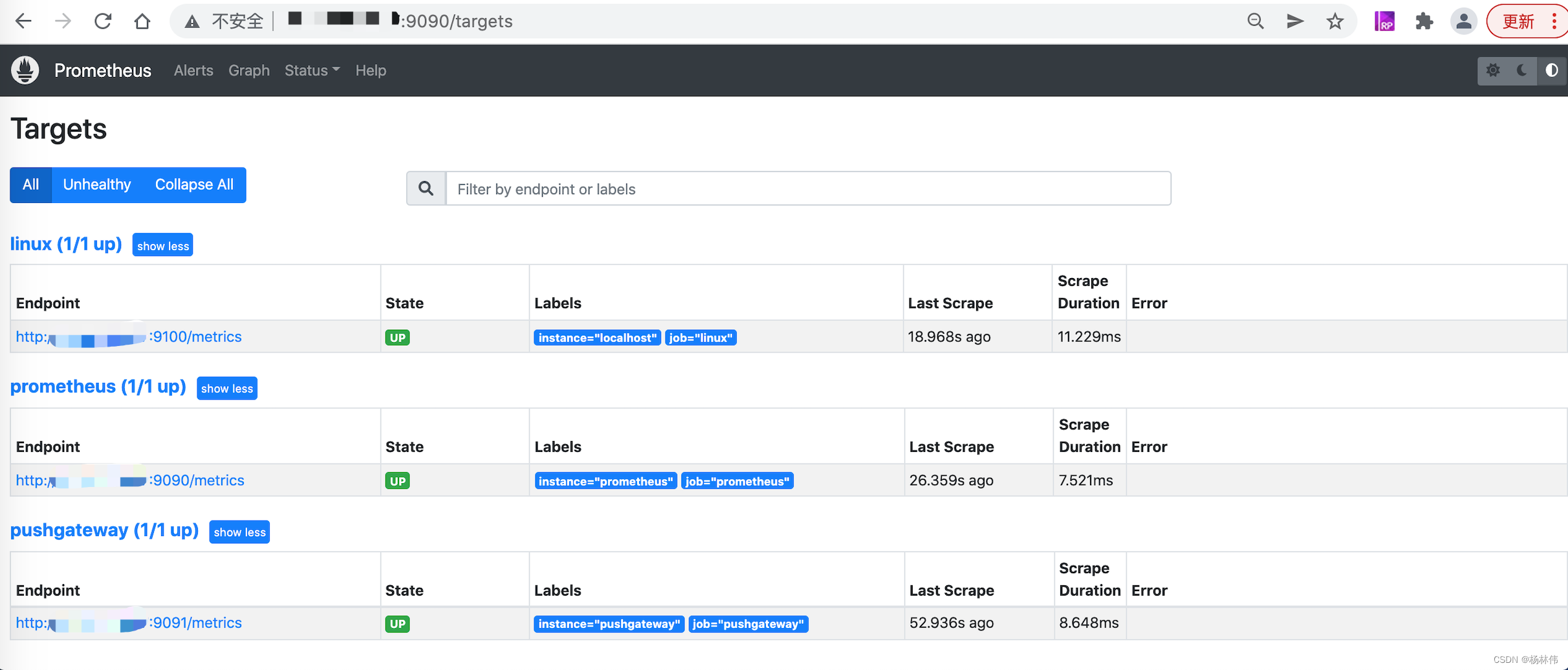The image size is (1568, 670).
Task: Click the send-to-device icon in the address bar
Action: [1294, 21]
